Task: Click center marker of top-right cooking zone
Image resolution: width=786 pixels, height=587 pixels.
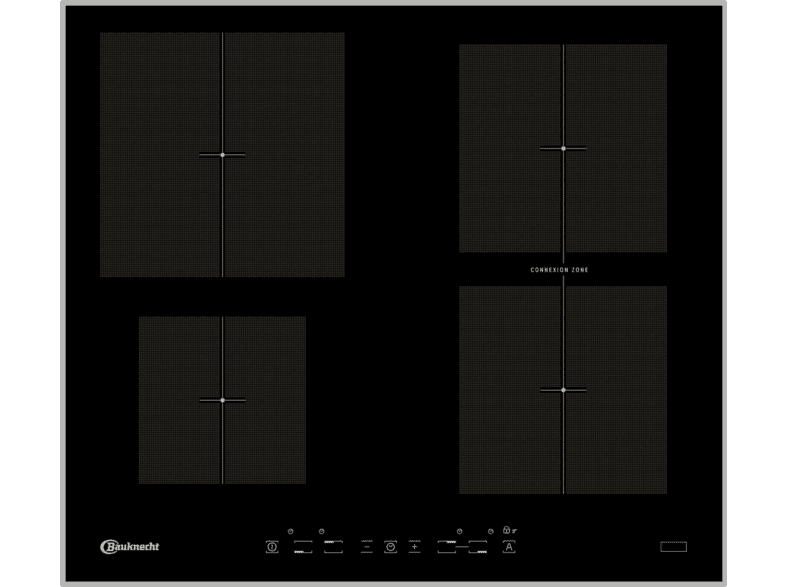Action: coord(563,148)
